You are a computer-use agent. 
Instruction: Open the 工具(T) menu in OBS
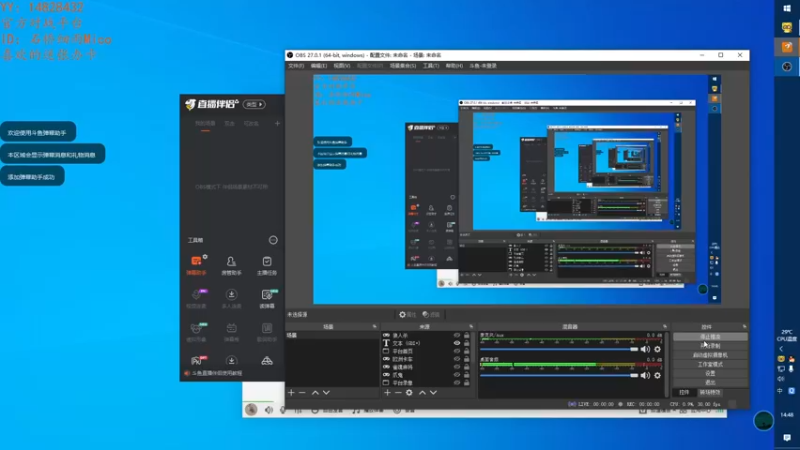[431, 66]
